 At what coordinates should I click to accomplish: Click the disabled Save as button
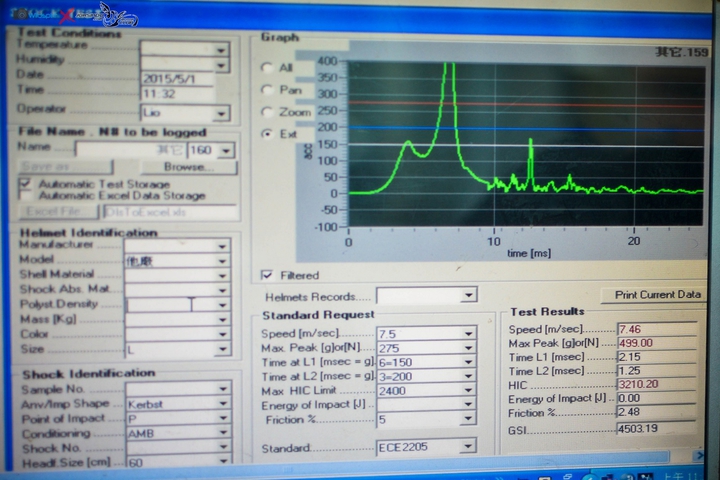(x=66, y=167)
